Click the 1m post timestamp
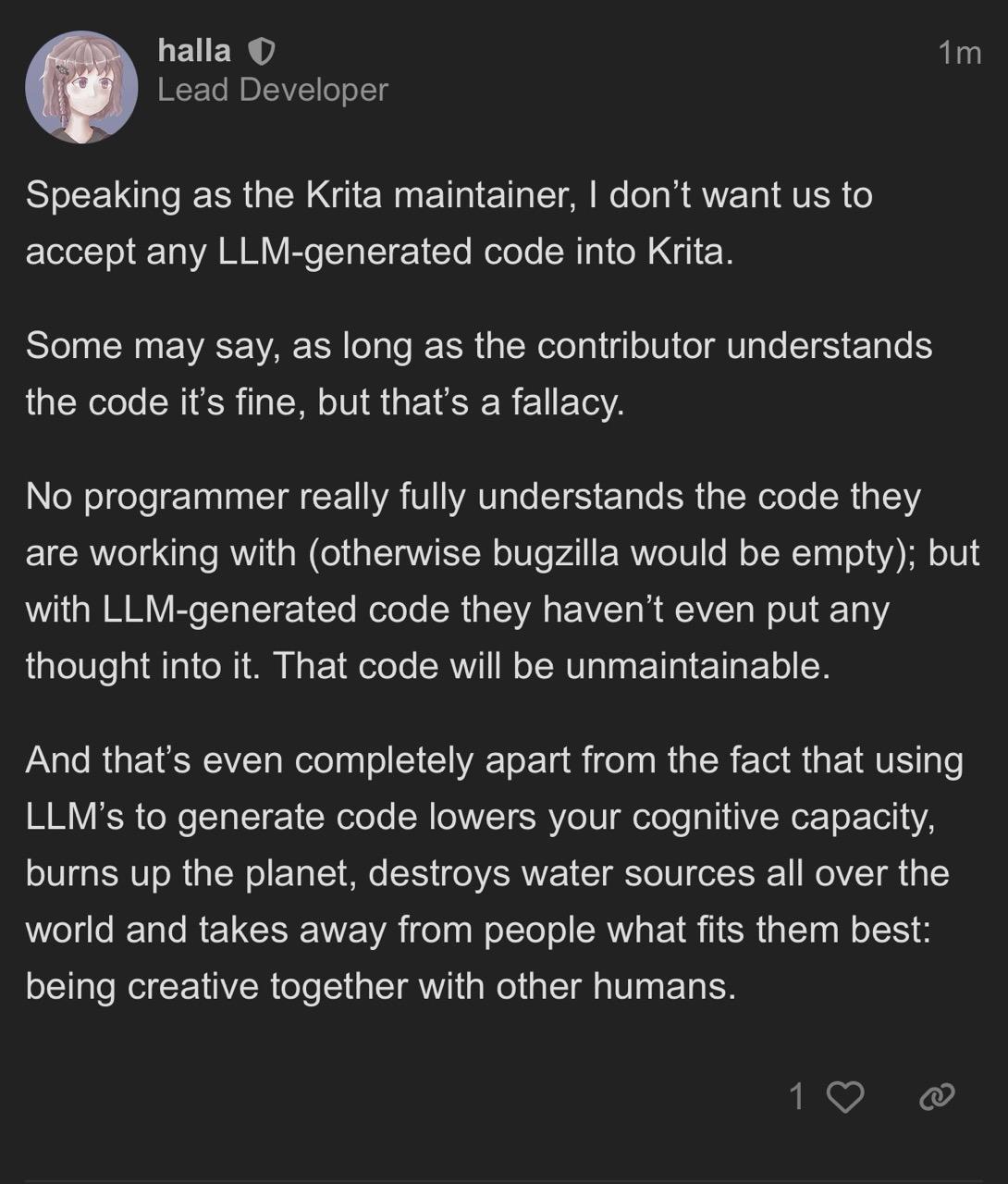Image resolution: width=1008 pixels, height=1184 pixels. pyautogui.click(x=959, y=53)
